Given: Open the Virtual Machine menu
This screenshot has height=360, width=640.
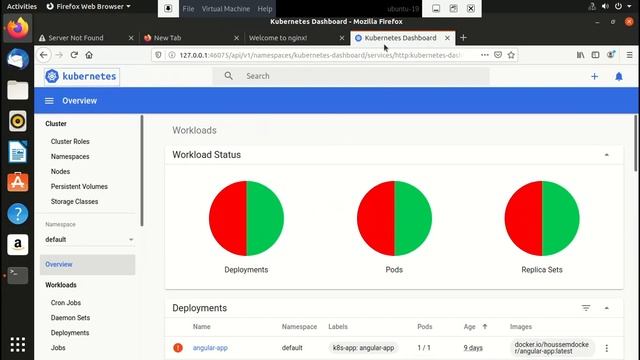Looking at the screenshot, I should pos(226,9).
